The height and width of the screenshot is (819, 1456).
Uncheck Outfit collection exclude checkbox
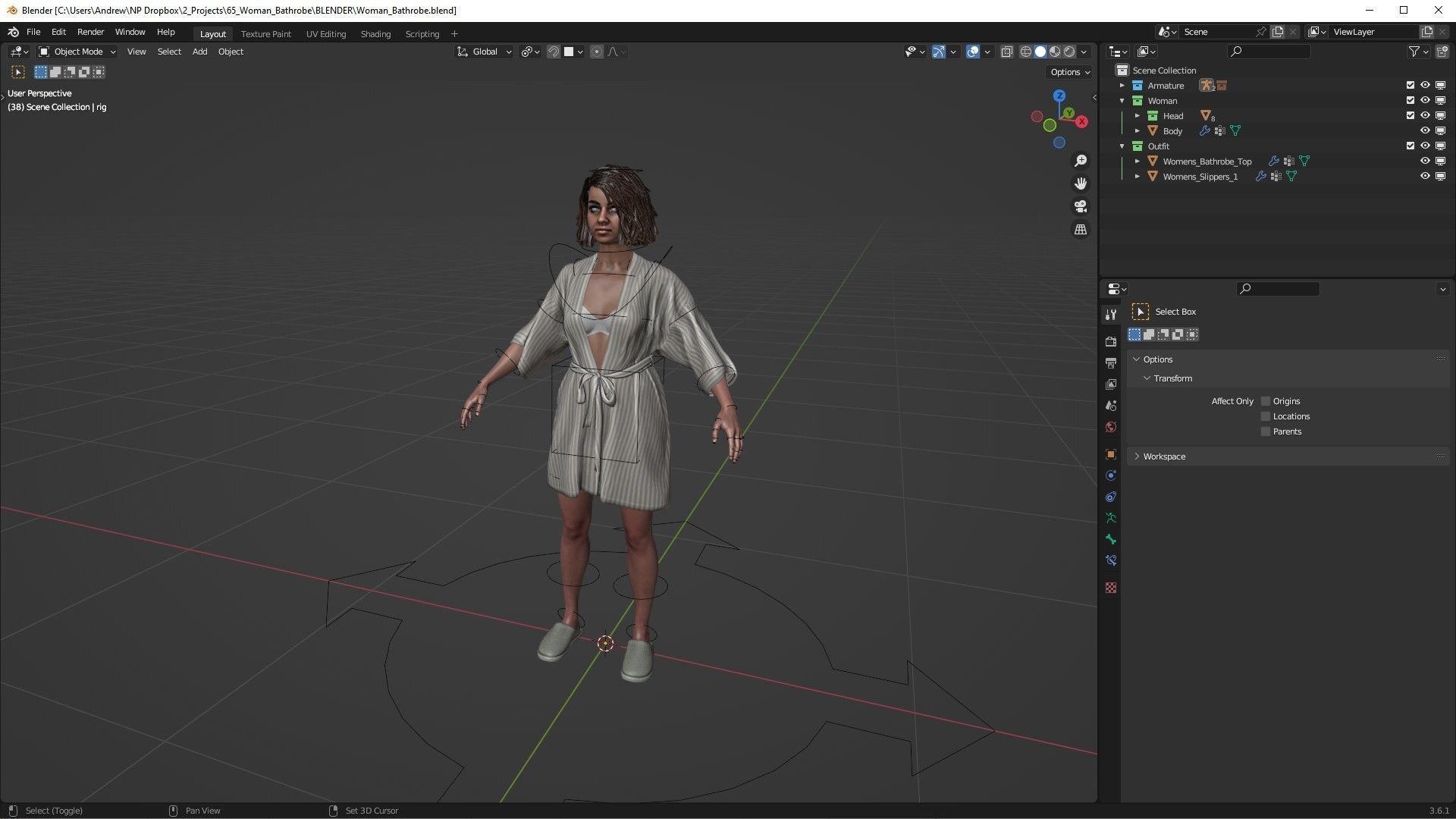click(x=1410, y=146)
